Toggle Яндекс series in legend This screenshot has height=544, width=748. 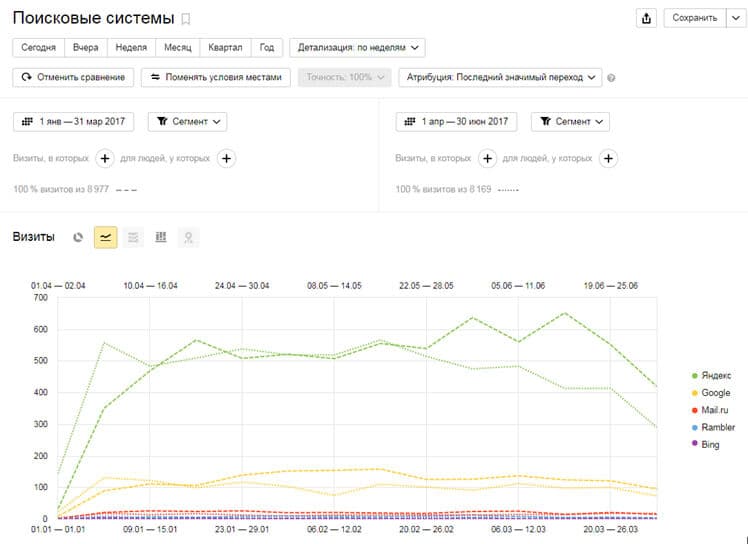pos(711,376)
